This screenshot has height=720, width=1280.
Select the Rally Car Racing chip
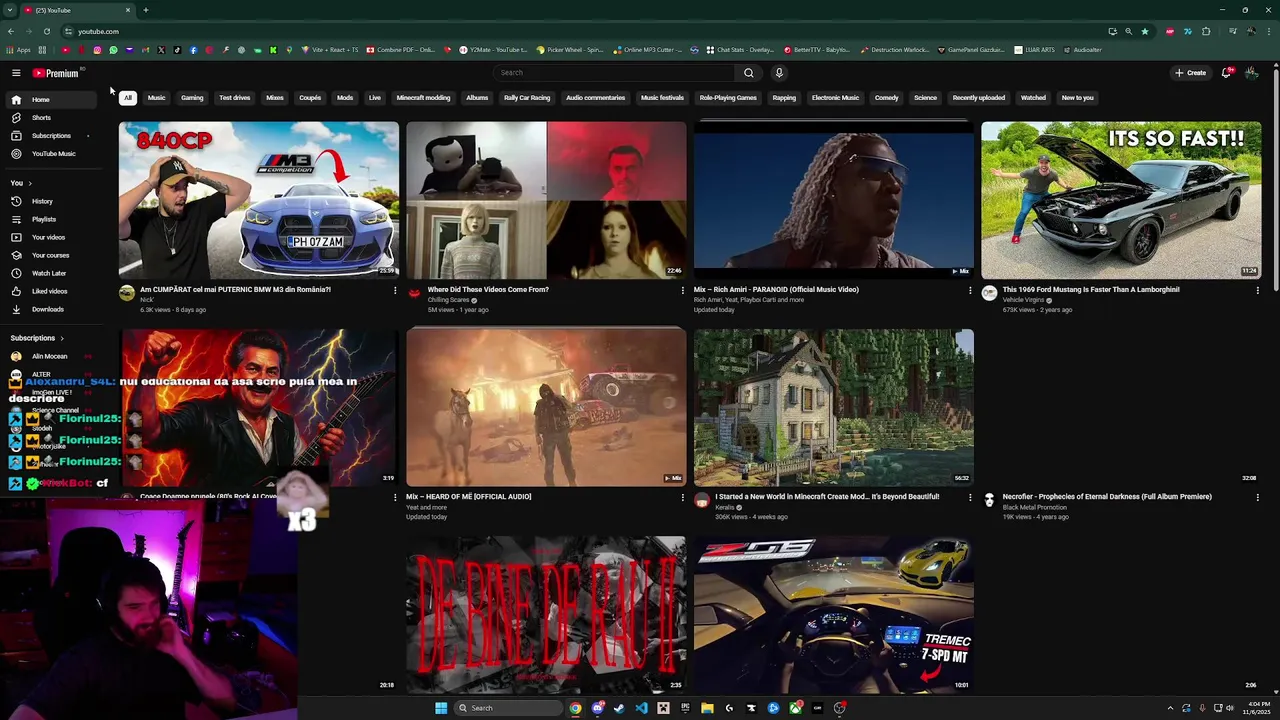pos(527,98)
